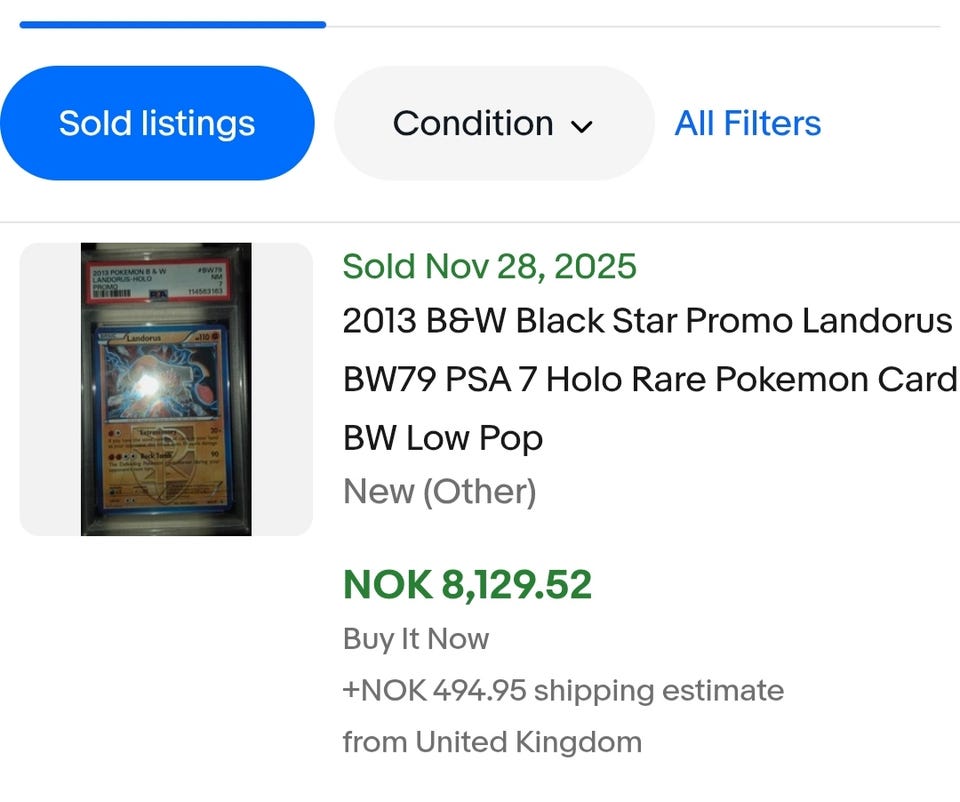This screenshot has width=960, height=802.
Task: Click the BW Low Pop title line
Action: [x=442, y=437]
